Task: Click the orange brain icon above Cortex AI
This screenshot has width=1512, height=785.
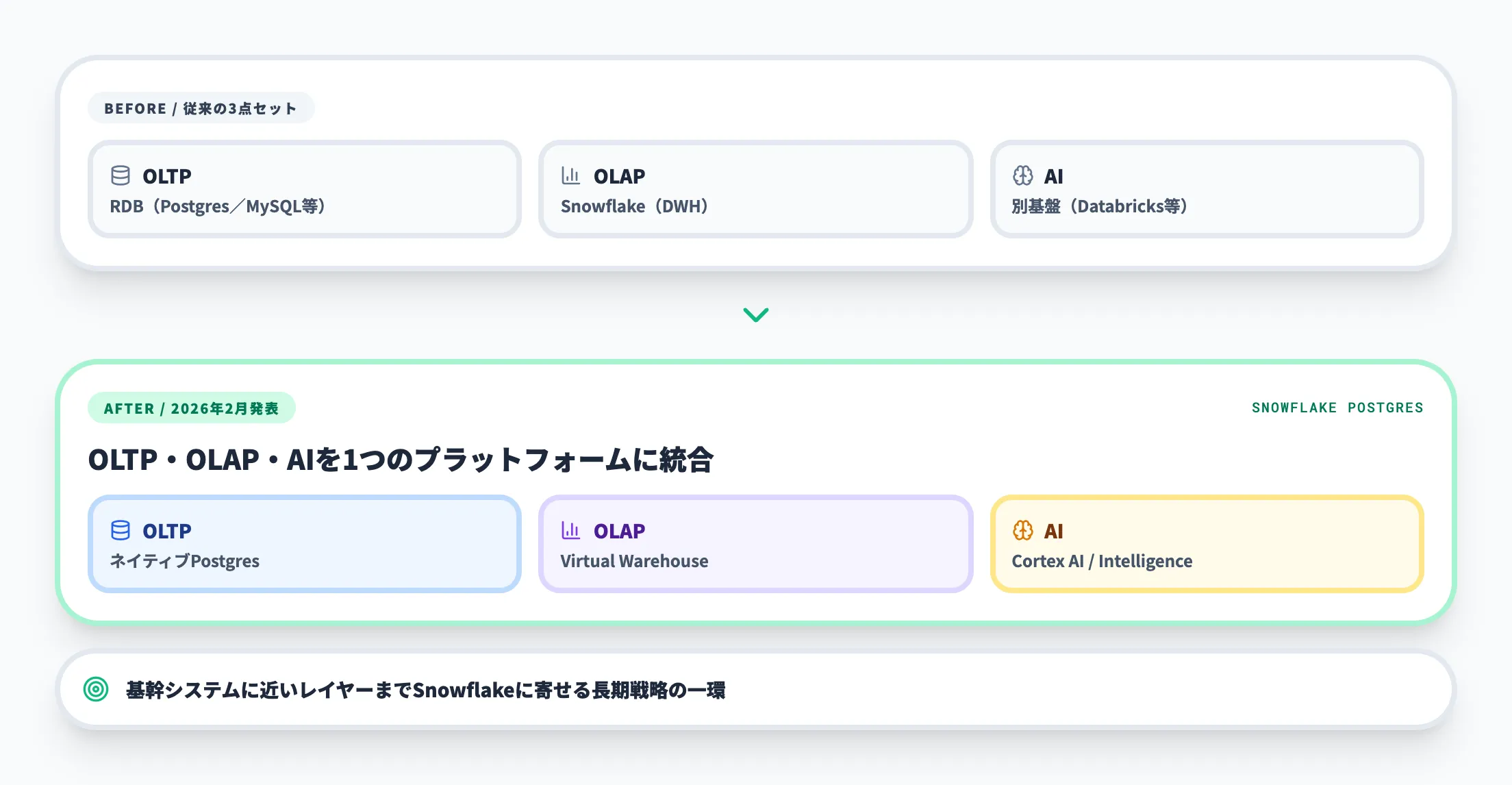Action: [1022, 530]
